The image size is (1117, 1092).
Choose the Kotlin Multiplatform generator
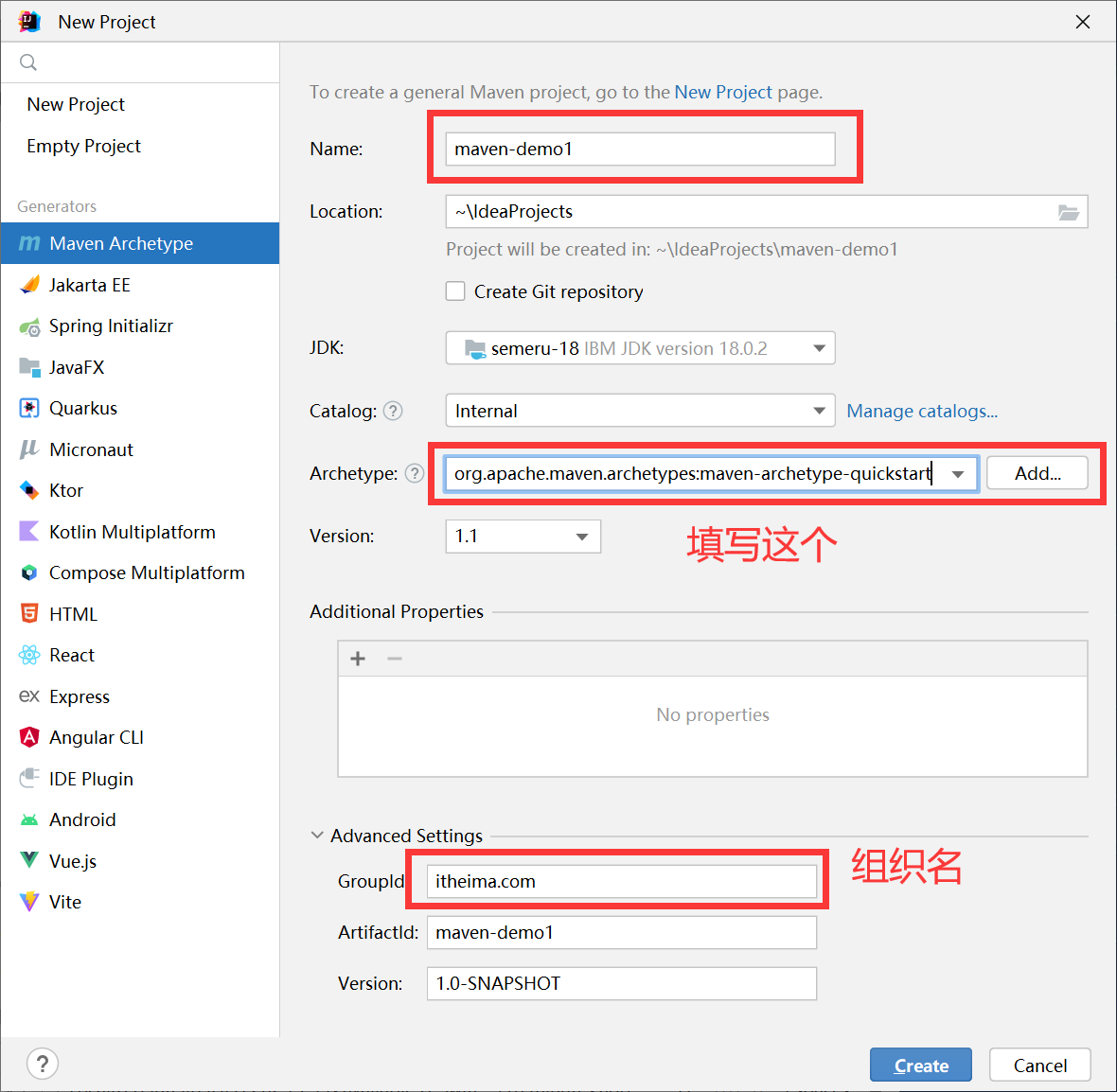coord(140,532)
